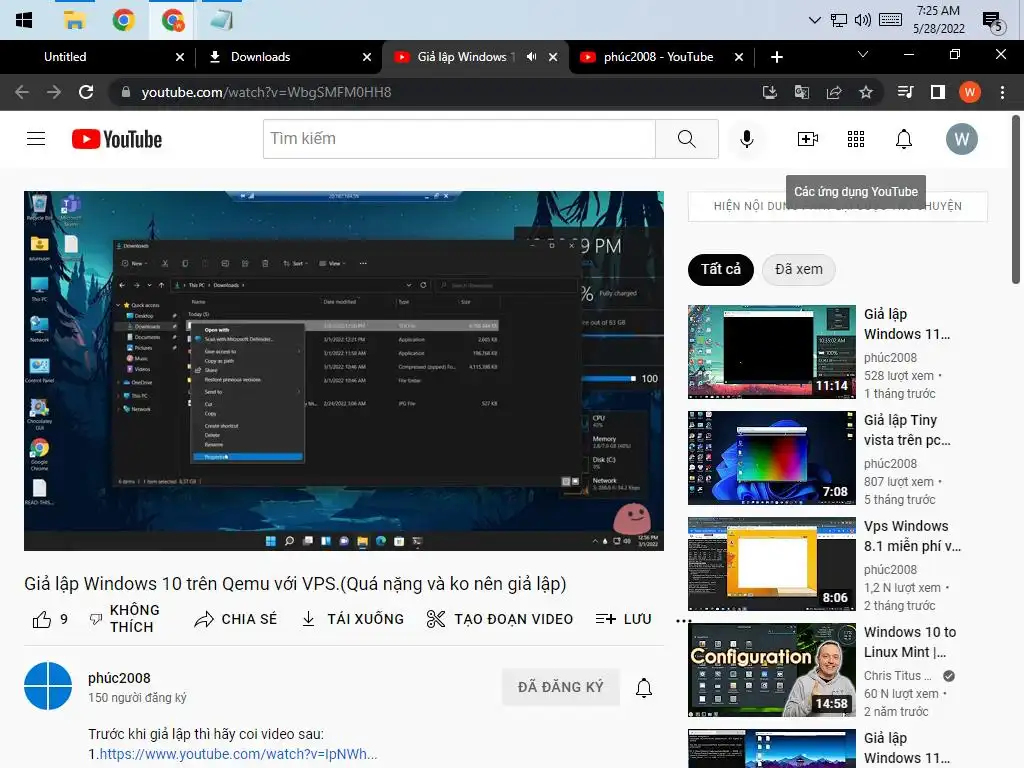Click CHIA SẺ to share video
Screen dimensions: 1024x768
pos(236,619)
